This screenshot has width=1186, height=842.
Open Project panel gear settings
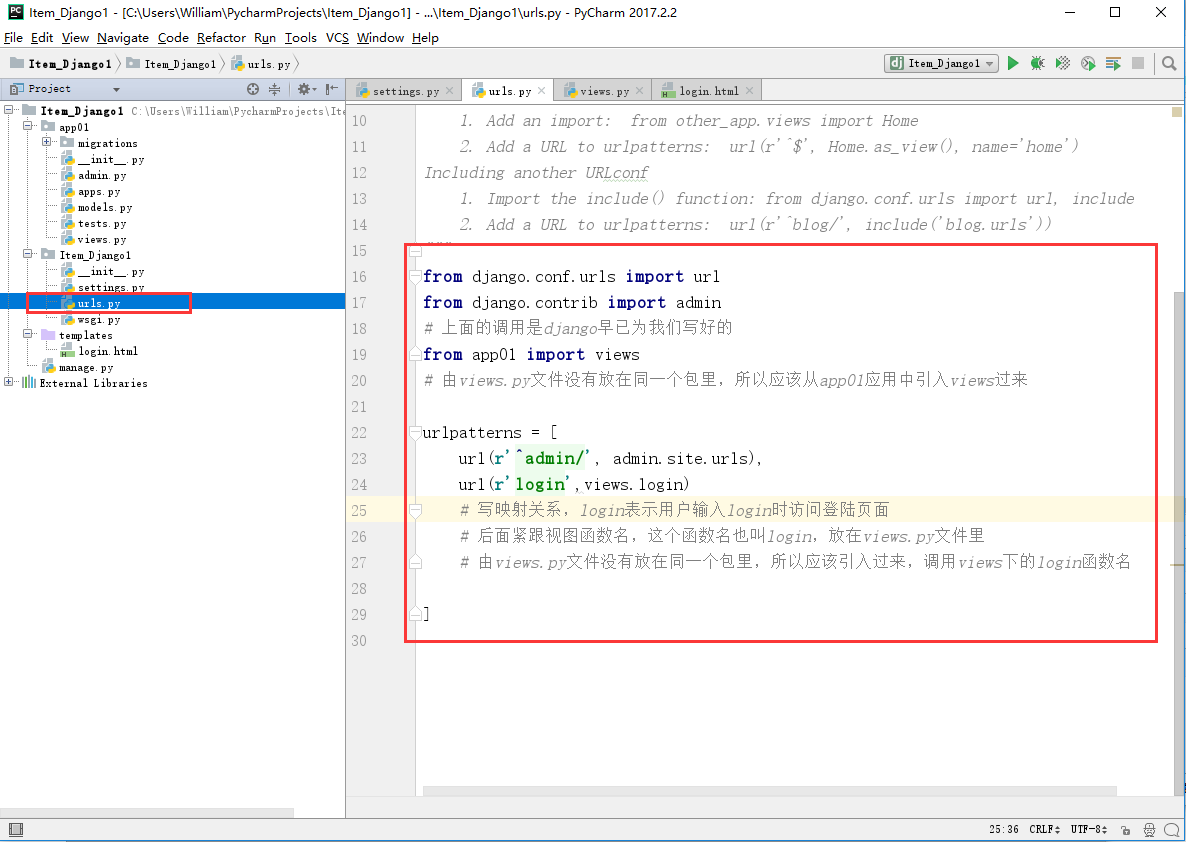[x=306, y=89]
